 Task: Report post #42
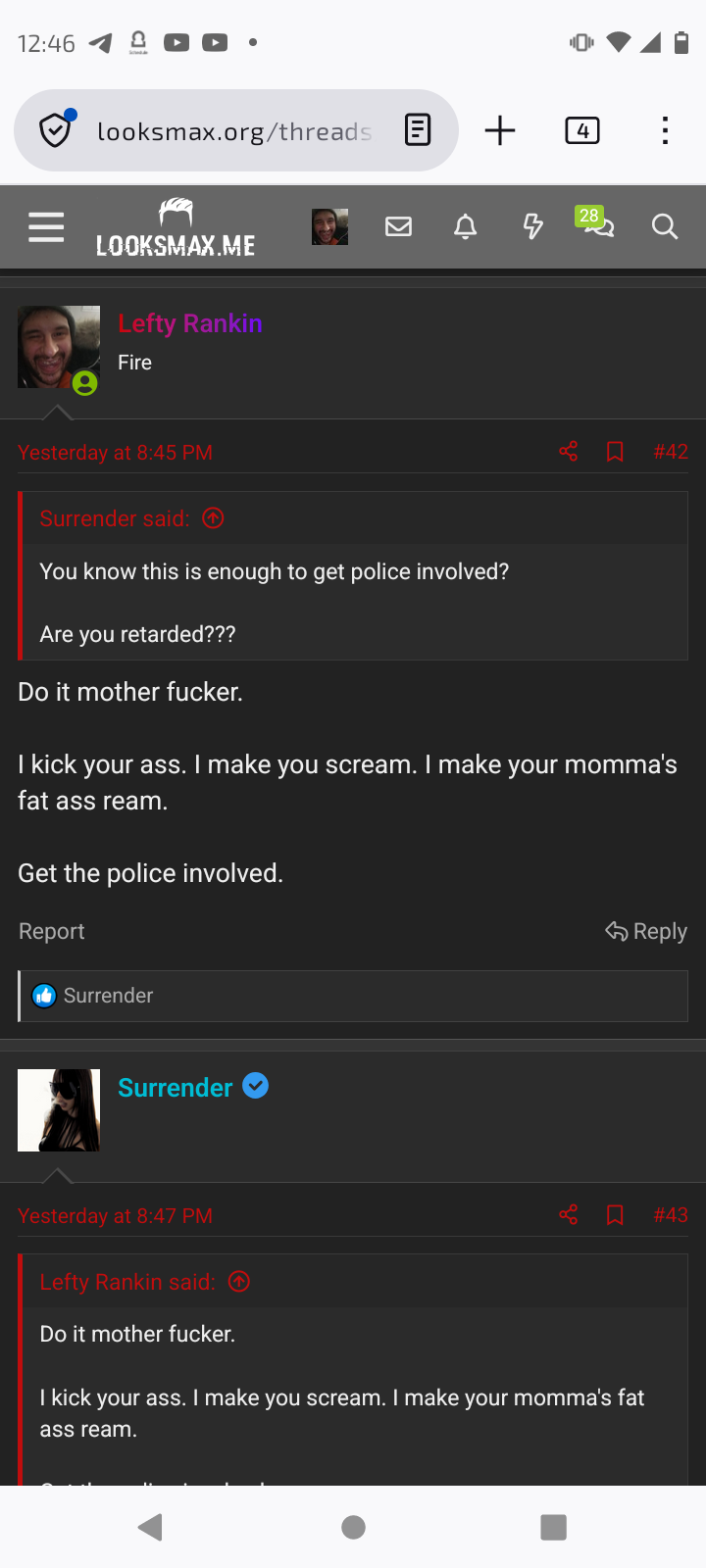pos(51,931)
